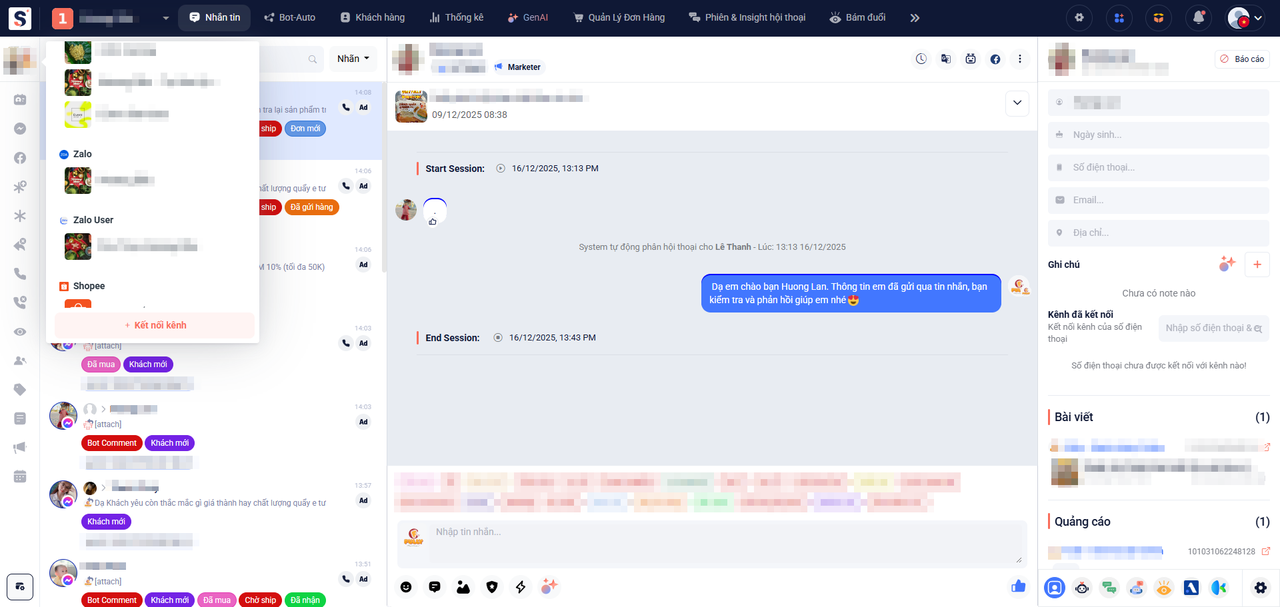This screenshot has width=1280, height=607.
Task: Click the image attachment icon below message box
Action: (x=463, y=587)
